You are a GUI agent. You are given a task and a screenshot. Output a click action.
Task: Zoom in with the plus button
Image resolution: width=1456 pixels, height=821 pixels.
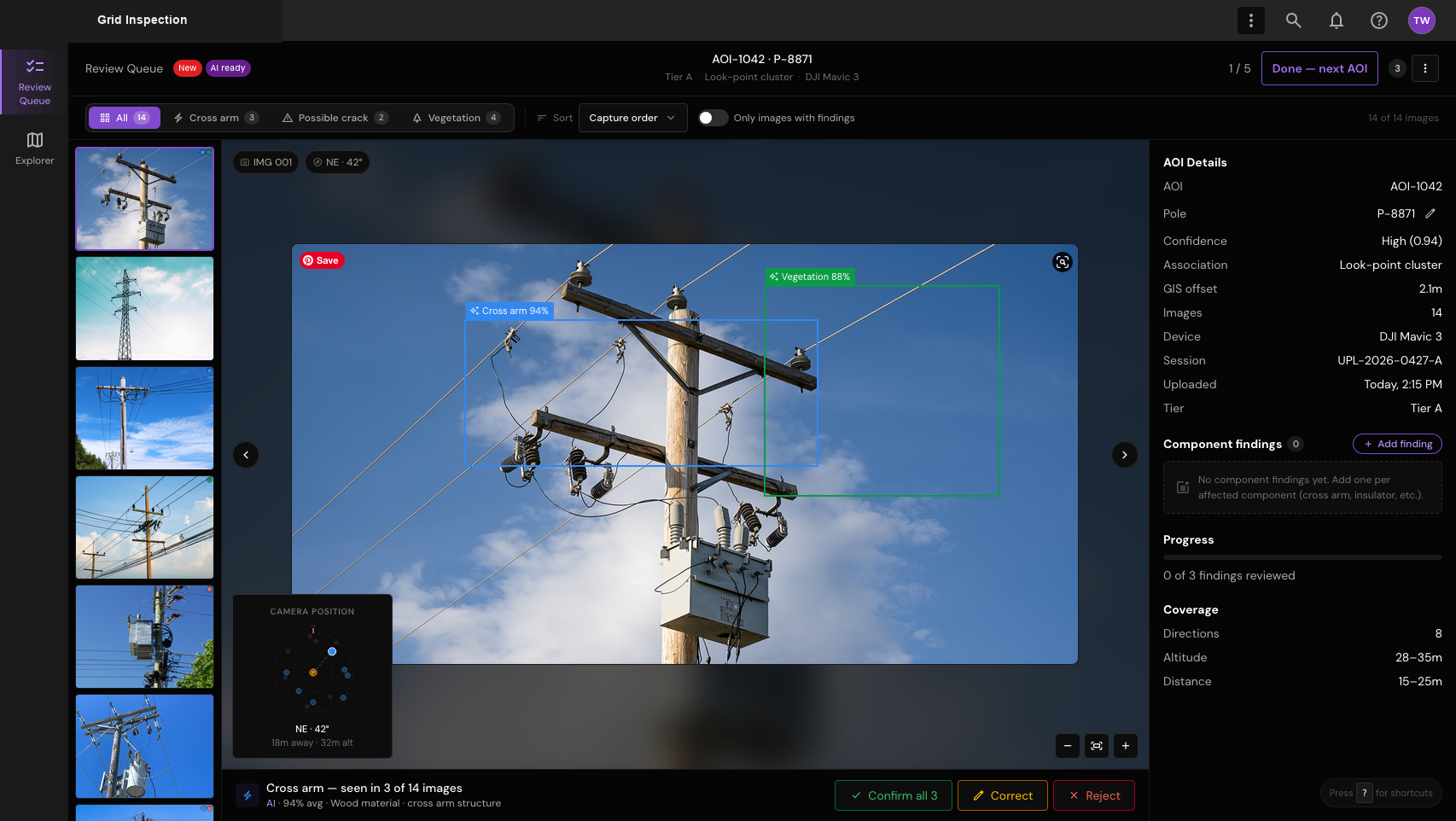[1125, 746]
